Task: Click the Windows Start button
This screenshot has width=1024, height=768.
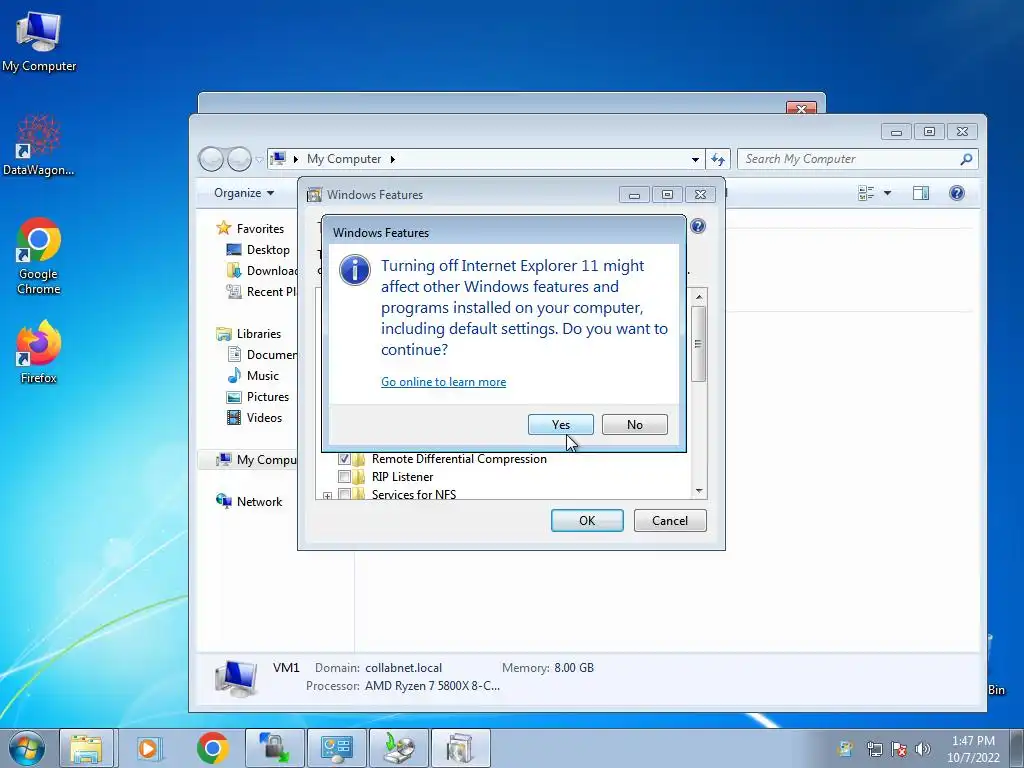Action: coord(26,748)
